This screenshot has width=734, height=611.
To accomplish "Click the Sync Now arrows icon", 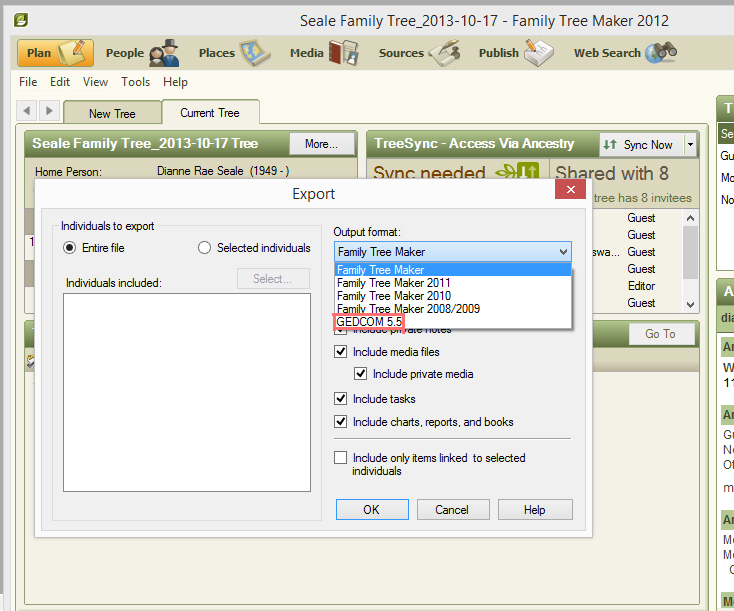I will pos(609,145).
